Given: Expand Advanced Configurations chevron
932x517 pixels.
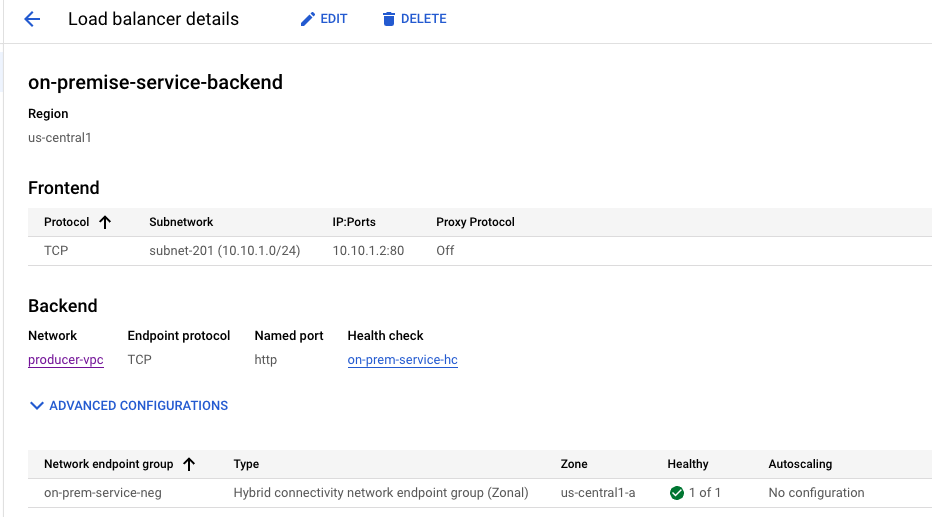Looking at the screenshot, I should (37, 406).
